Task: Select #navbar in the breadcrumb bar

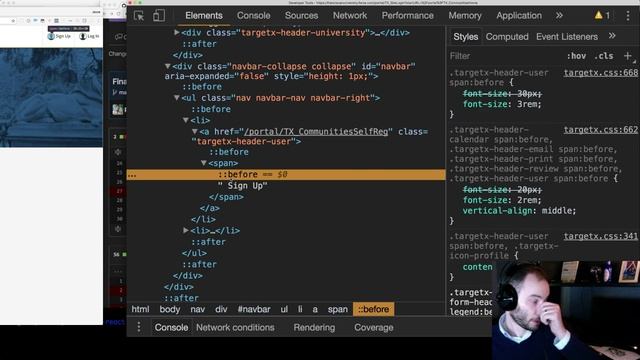Action: pos(254,309)
